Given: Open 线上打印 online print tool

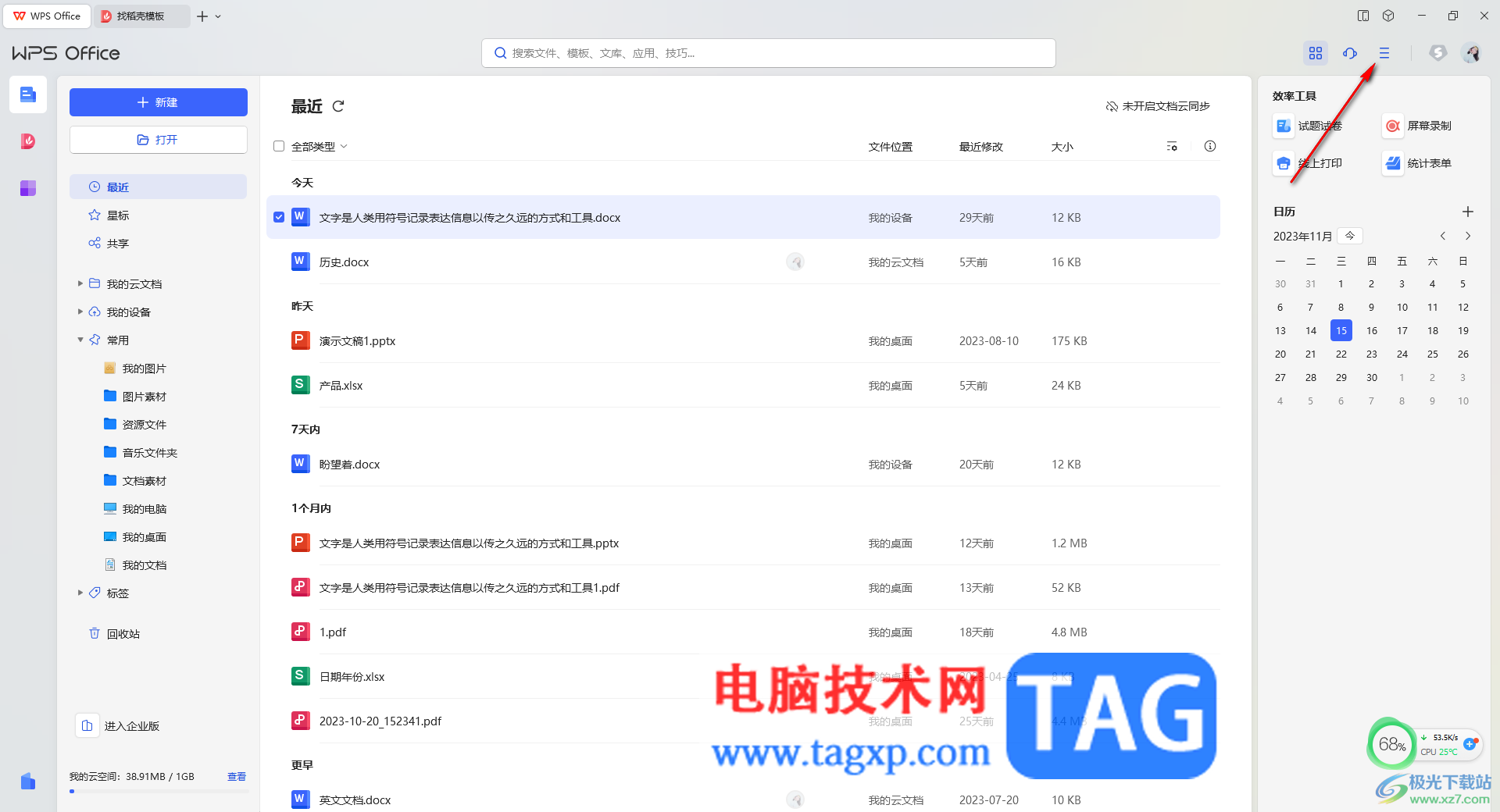Looking at the screenshot, I should pyautogui.click(x=1309, y=163).
